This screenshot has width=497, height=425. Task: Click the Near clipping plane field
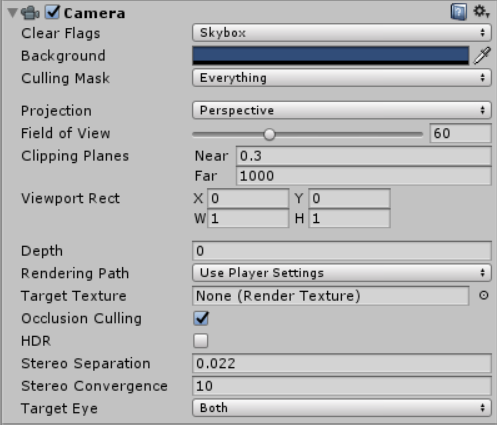click(x=364, y=156)
